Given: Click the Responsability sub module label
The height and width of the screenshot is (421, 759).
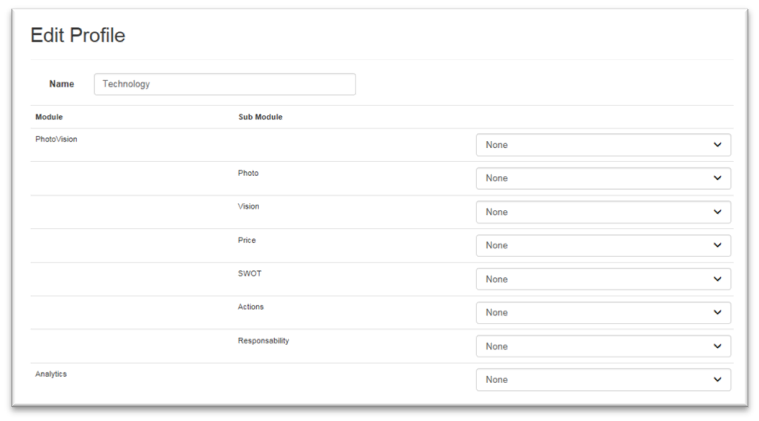Looking at the screenshot, I should pyautogui.click(x=263, y=340).
